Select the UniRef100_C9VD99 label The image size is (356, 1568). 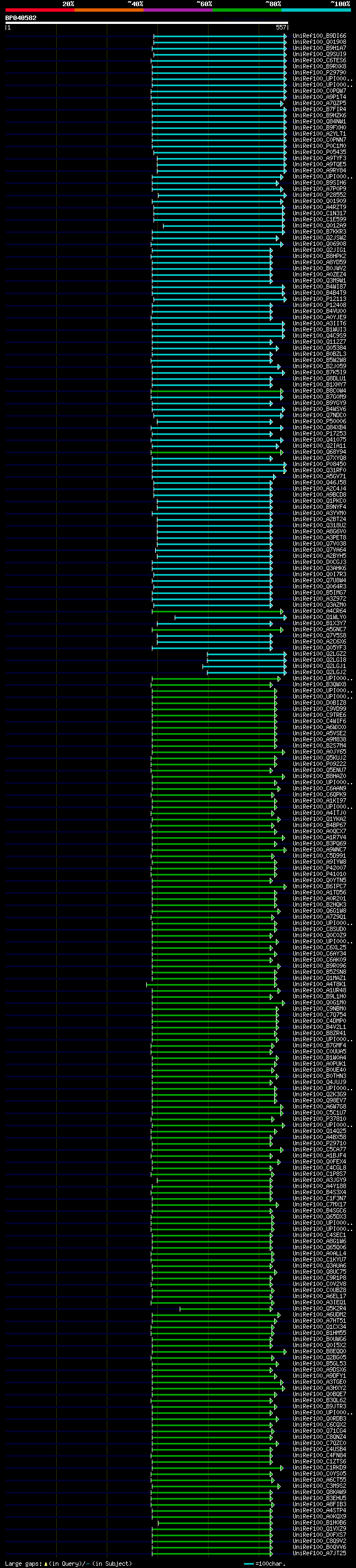[319, 709]
